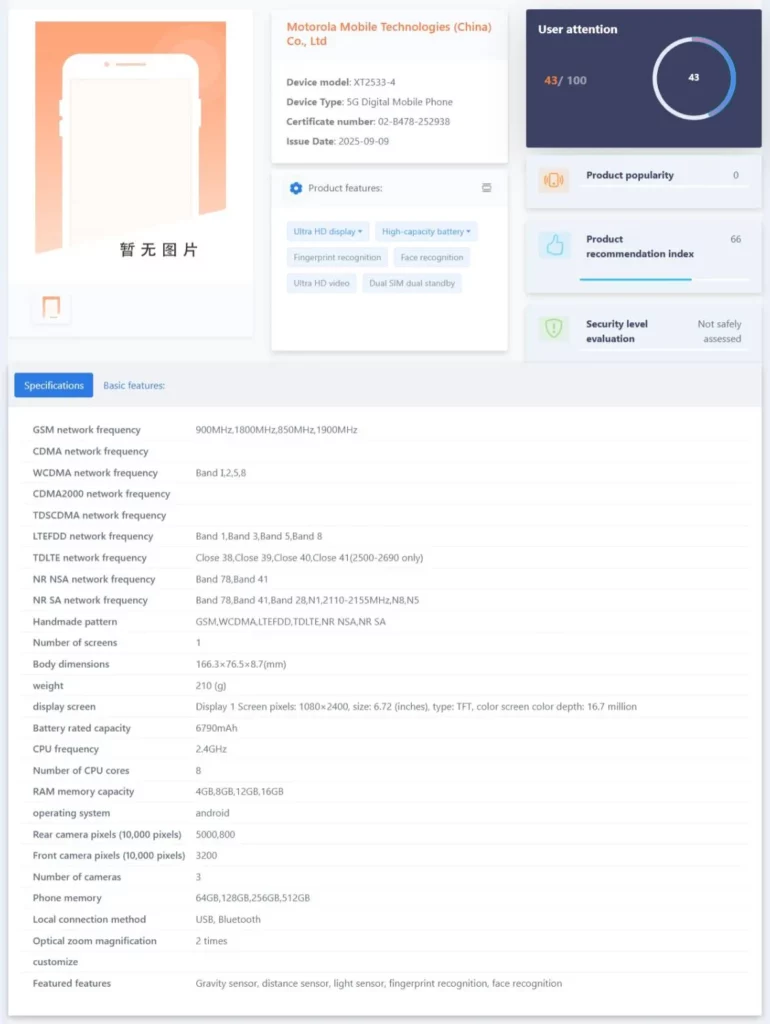
Task: Click body dimensions 166.3×76.5×8.7(mm)
Action: [x=241, y=664]
